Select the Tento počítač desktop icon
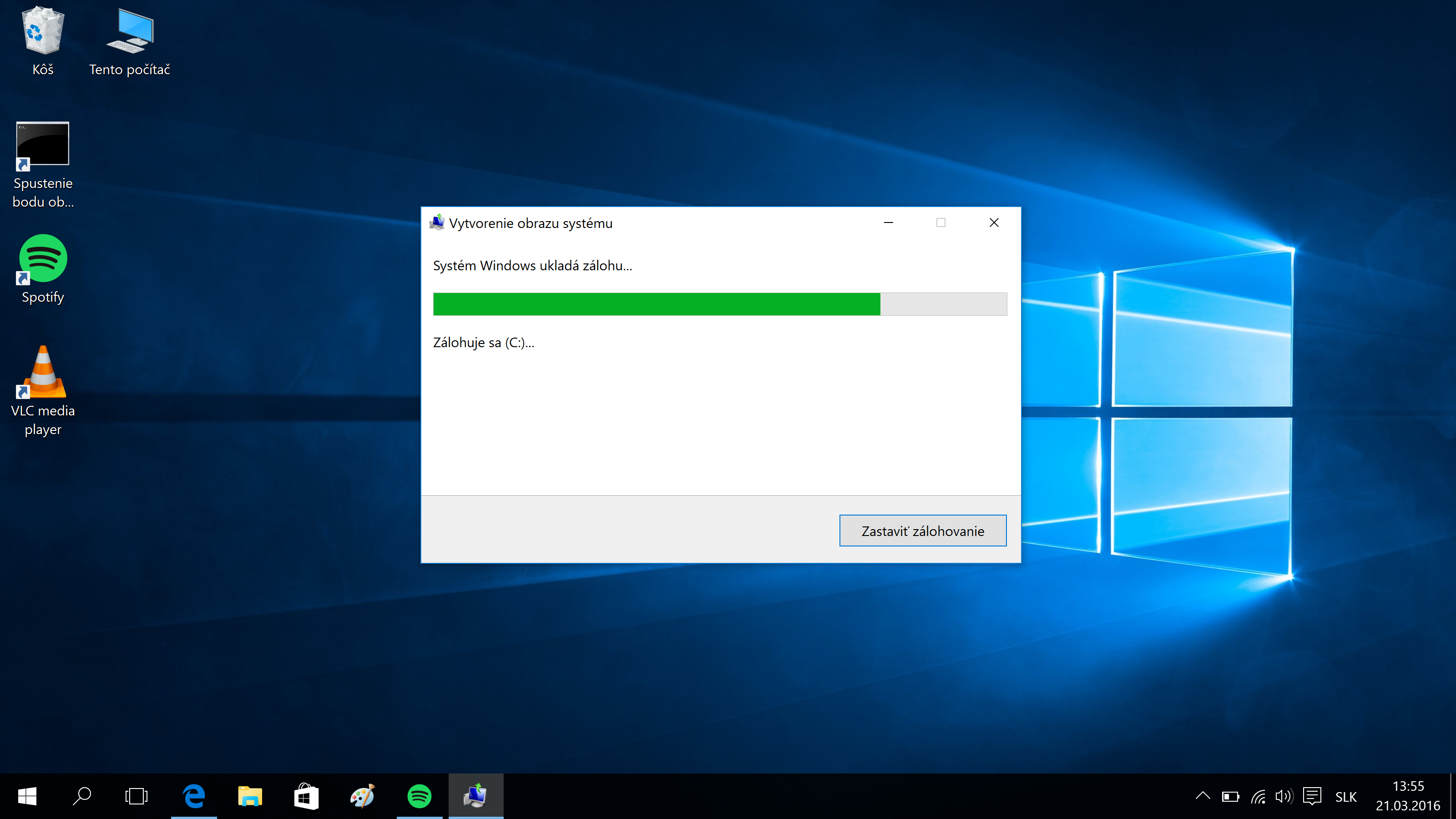Screen dimensions: 1456x819 (129, 41)
